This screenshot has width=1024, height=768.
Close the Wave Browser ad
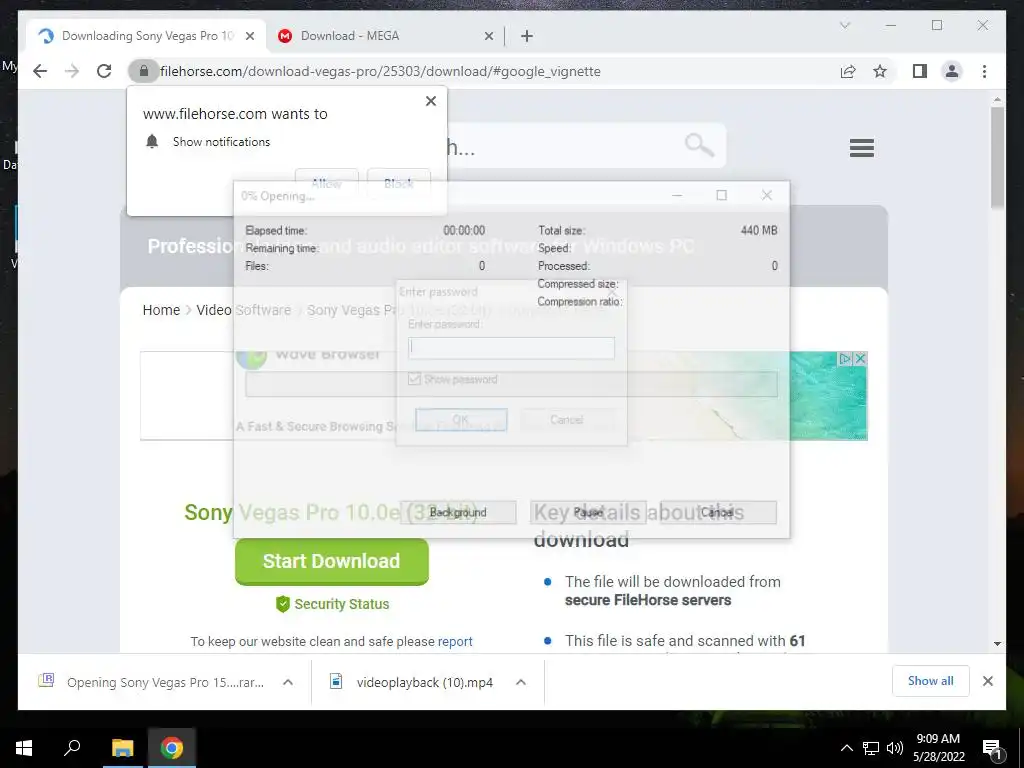861,359
